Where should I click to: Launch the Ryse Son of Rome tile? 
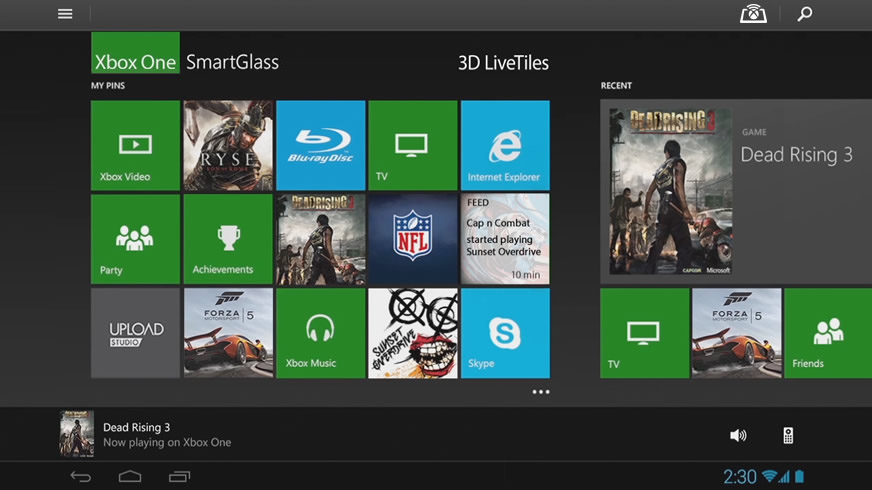coord(228,145)
